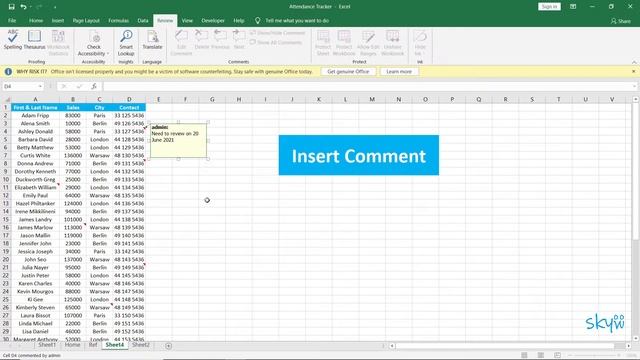Image resolution: width=640 pixels, height=360 pixels.
Task: Open Customize Quick Access Toolbar dropdown
Action: 55,7
